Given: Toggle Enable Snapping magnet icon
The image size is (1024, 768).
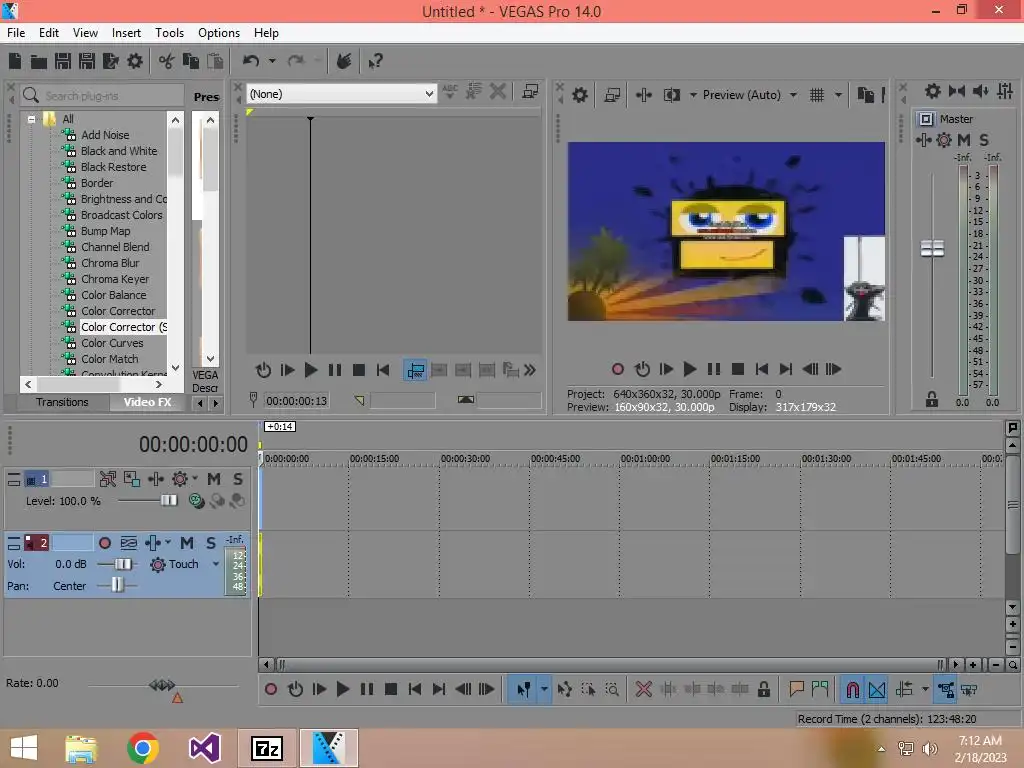Looking at the screenshot, I should pyautogui.click(x=852, y=689).
